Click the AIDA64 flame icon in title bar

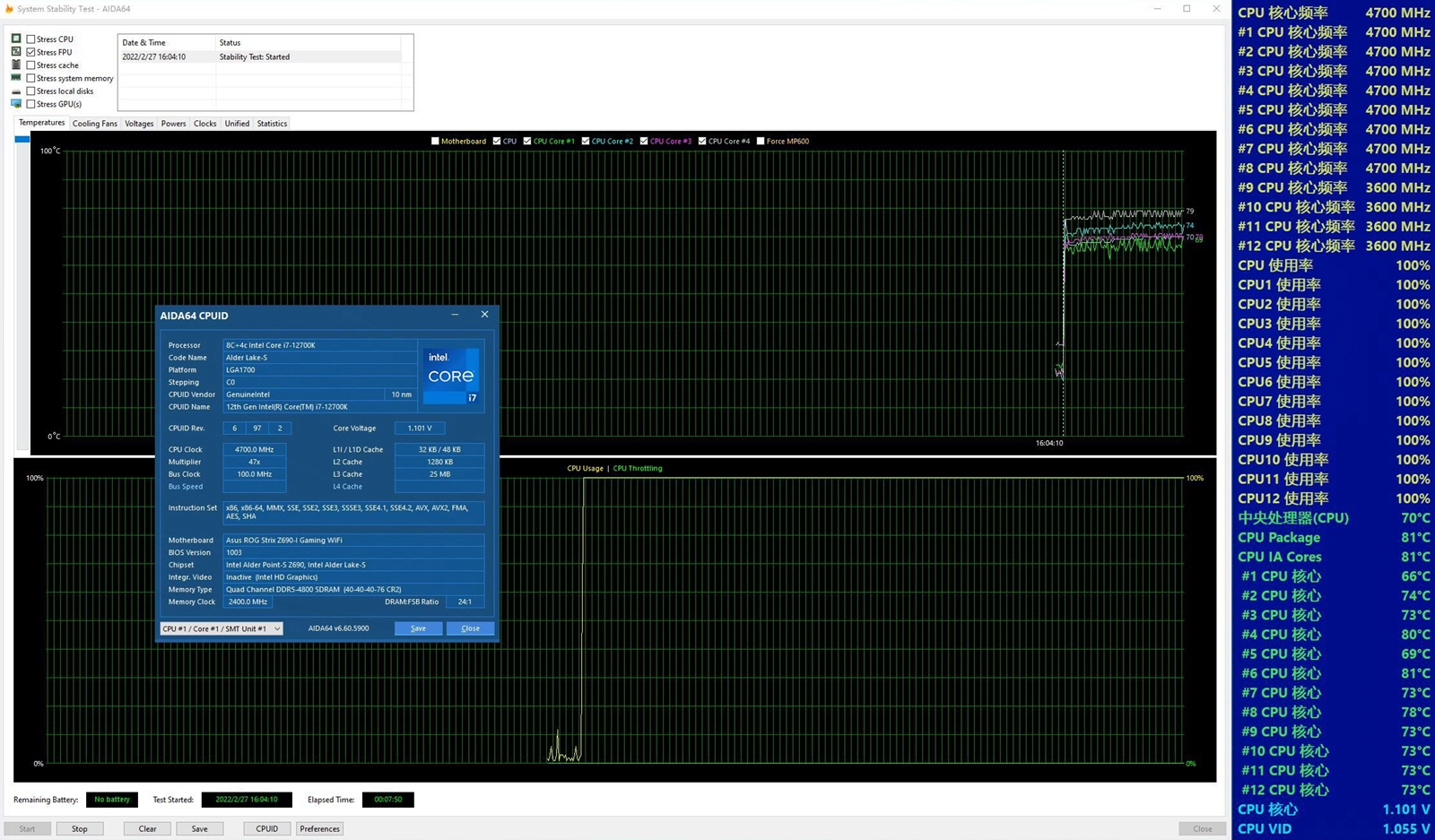coord(9,9)
